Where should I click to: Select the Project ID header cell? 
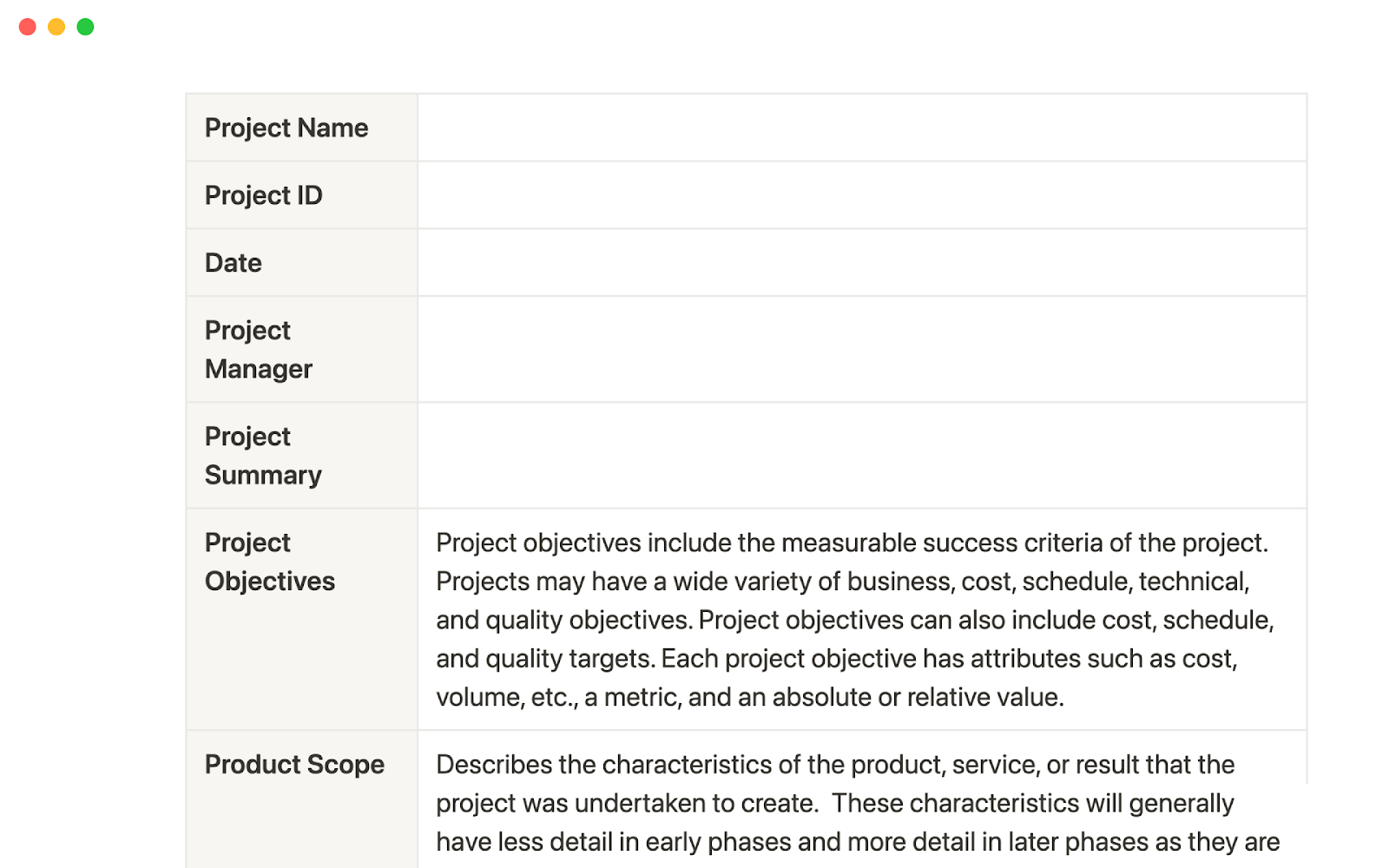(263, 194)
